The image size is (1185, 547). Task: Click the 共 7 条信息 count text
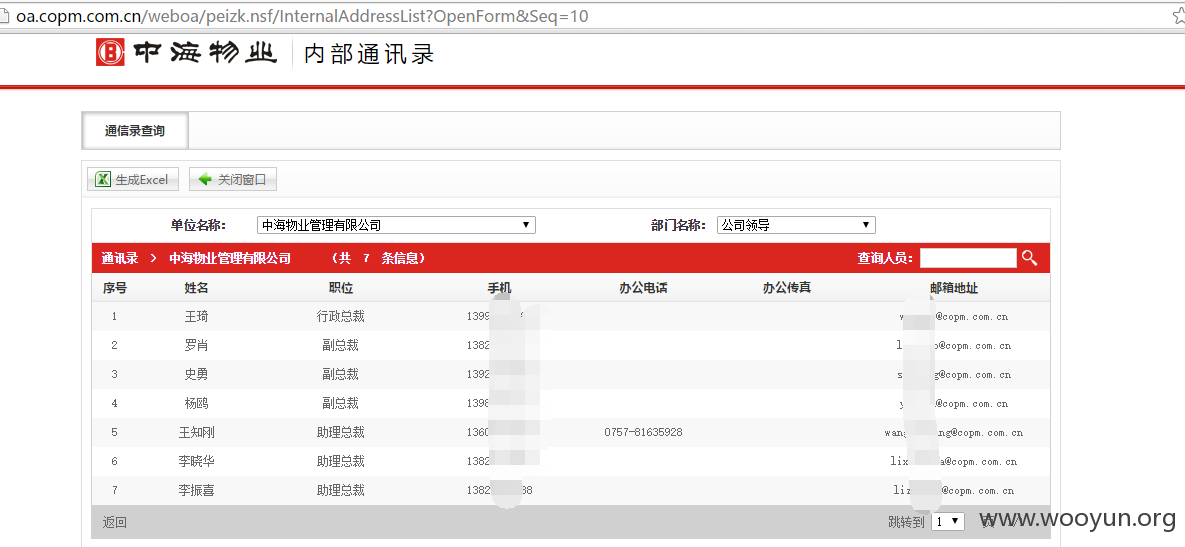click(379, 258)
